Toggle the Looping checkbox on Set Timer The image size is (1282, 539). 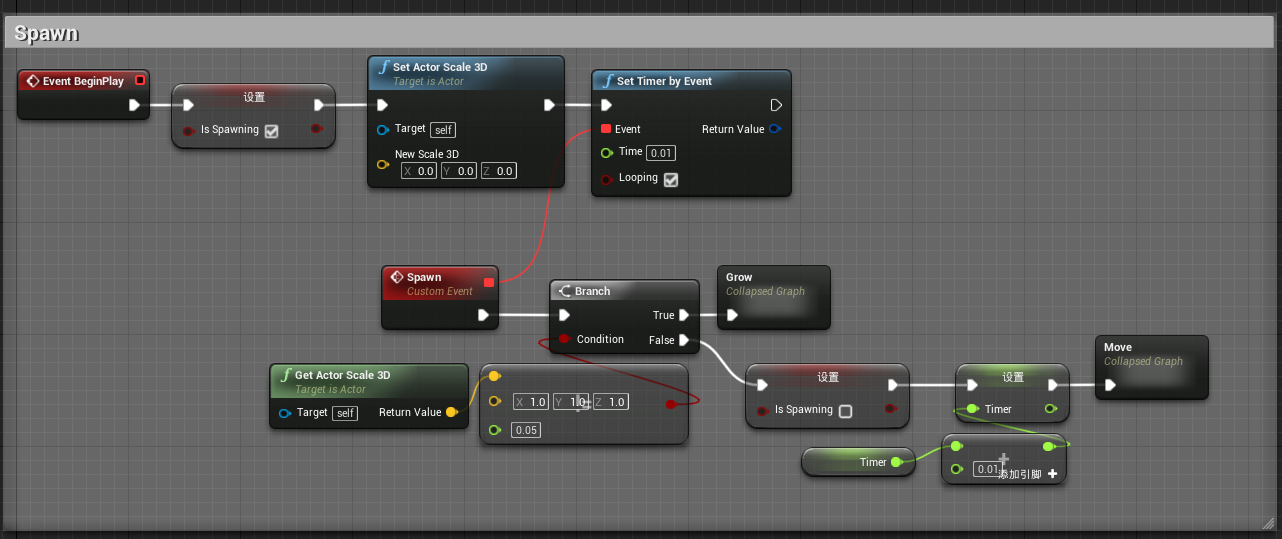(671, 179)
